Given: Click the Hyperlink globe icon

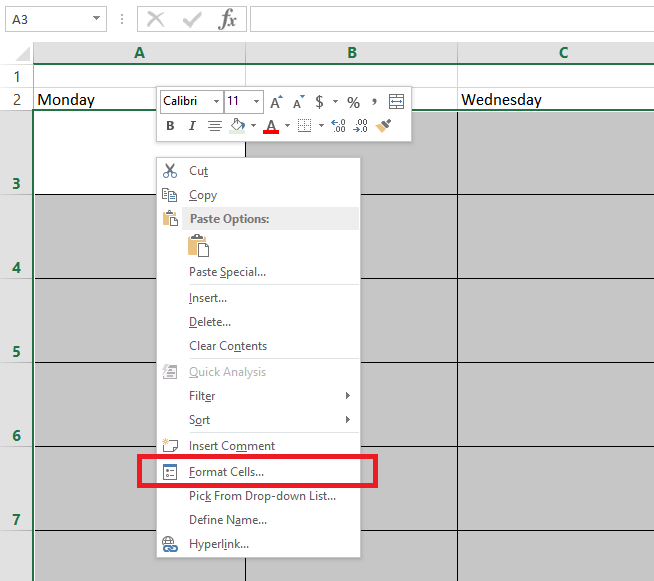Looking at the screenshot, I should [170, 544].
